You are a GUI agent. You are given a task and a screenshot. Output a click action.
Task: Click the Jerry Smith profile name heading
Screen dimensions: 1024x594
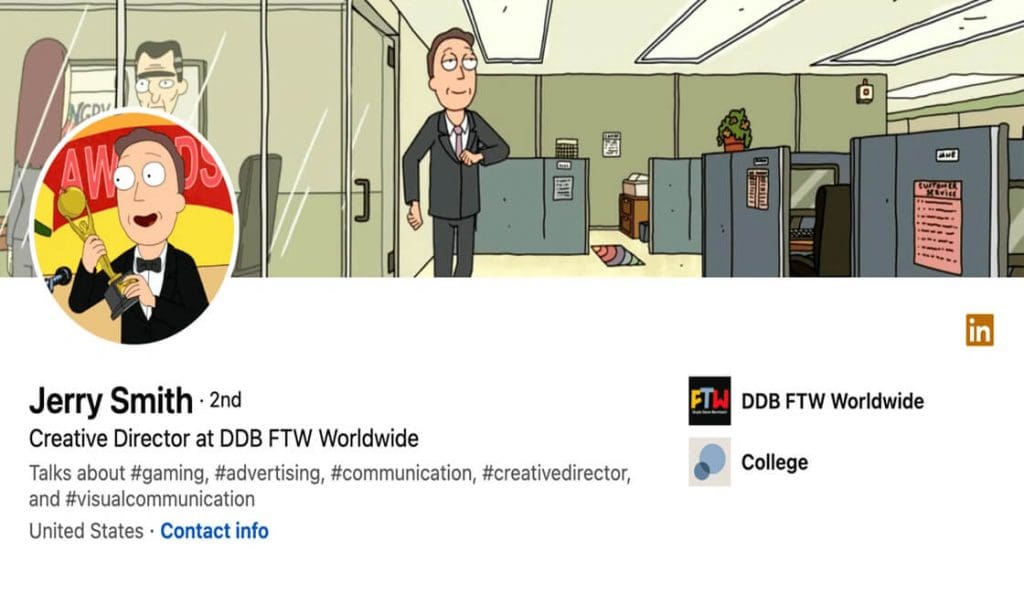pyautogui.click(x=110, y=400)
